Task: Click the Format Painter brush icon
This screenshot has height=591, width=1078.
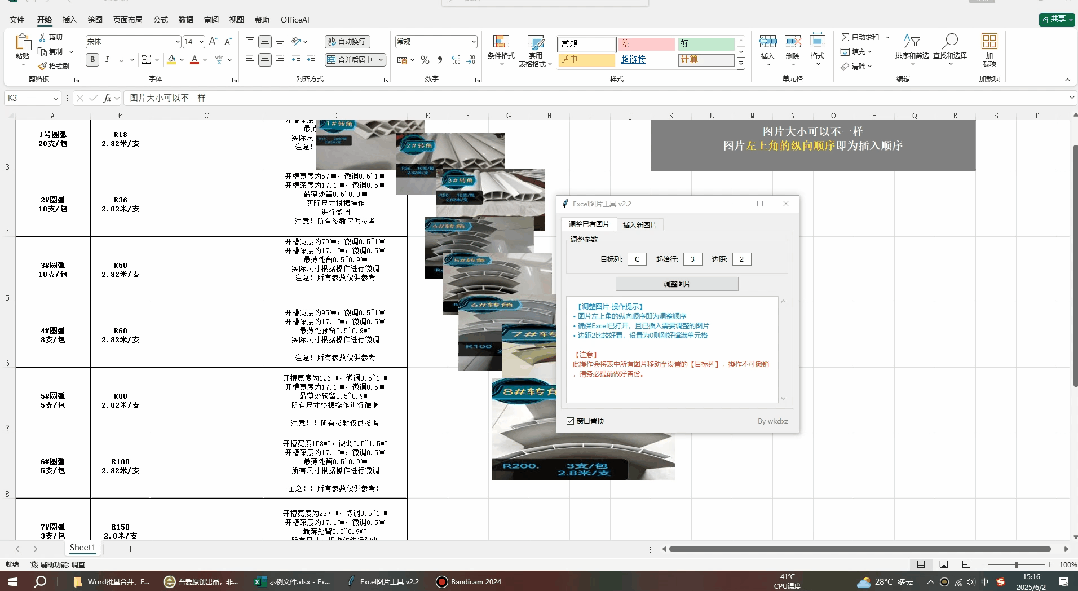Action: [x=42, y=66]
